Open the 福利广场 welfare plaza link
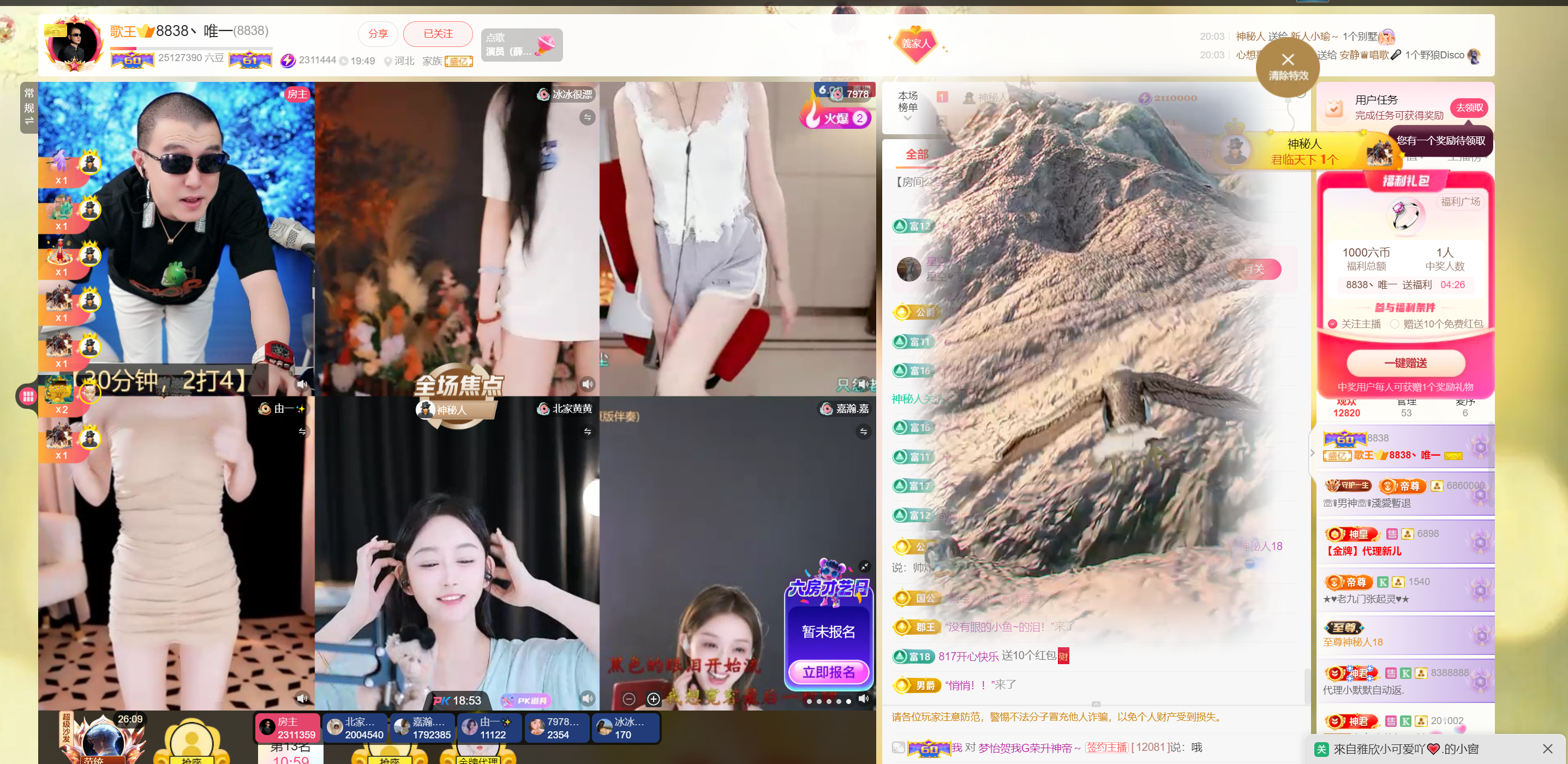1568x764 pixels. tap(1459, 201)
